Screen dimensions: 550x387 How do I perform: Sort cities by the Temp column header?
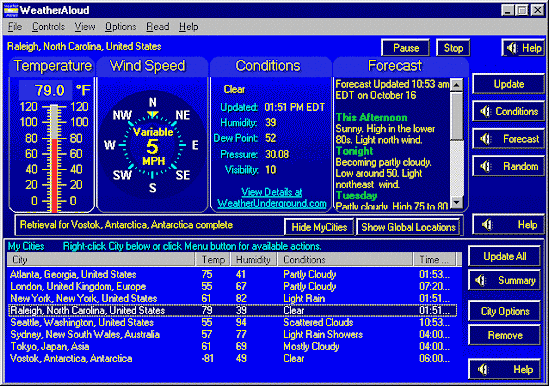point(213,260)
